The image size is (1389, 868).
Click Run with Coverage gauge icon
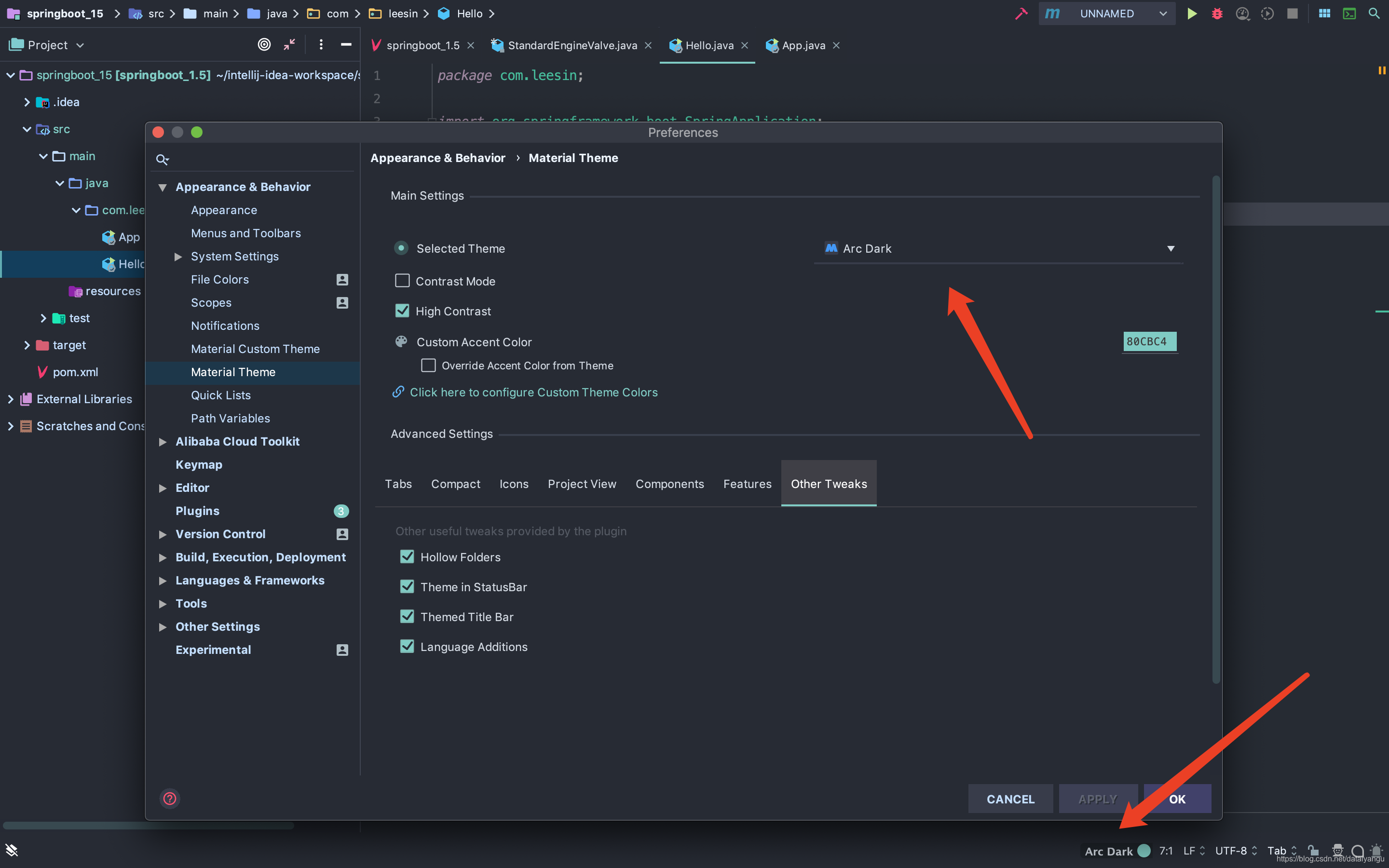click(x=1242, y=13)
